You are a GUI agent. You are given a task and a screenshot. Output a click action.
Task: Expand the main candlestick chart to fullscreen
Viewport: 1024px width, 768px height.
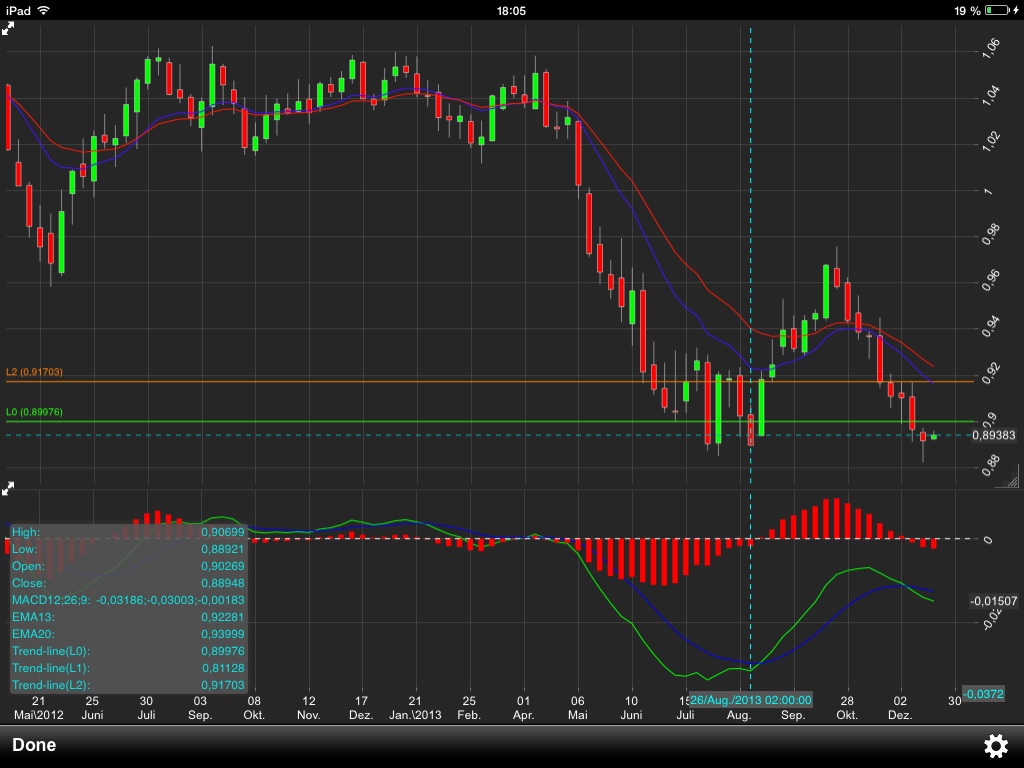pos(8,27)
